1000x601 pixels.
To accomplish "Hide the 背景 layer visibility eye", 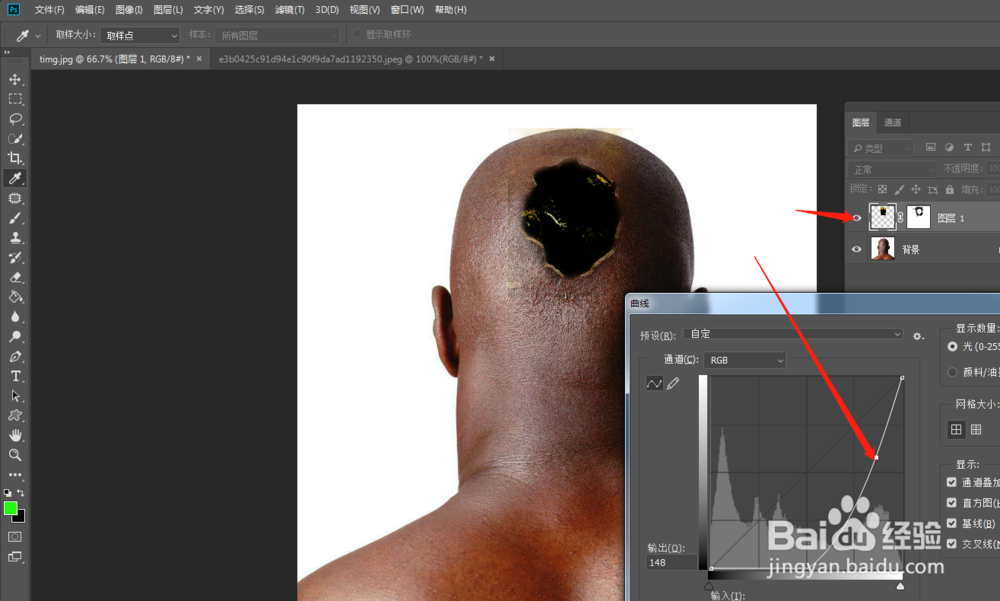I will (857, 249).
